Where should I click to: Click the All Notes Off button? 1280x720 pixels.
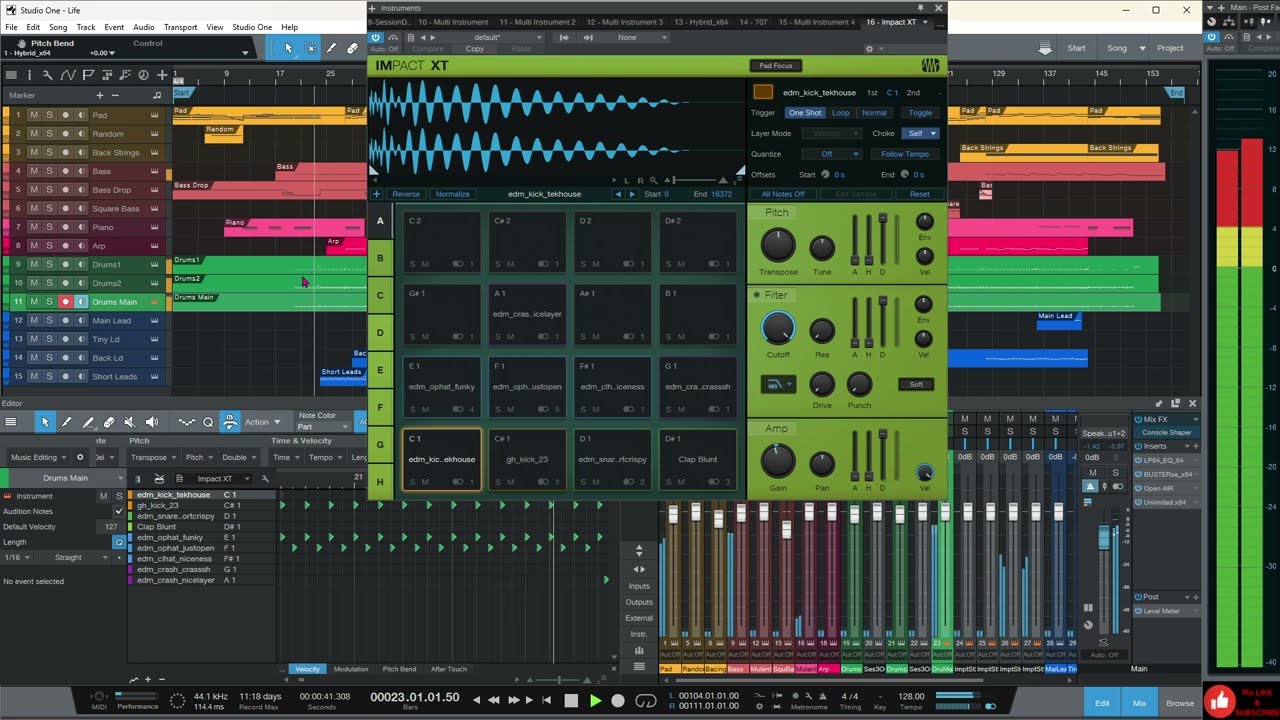point(783,194)
